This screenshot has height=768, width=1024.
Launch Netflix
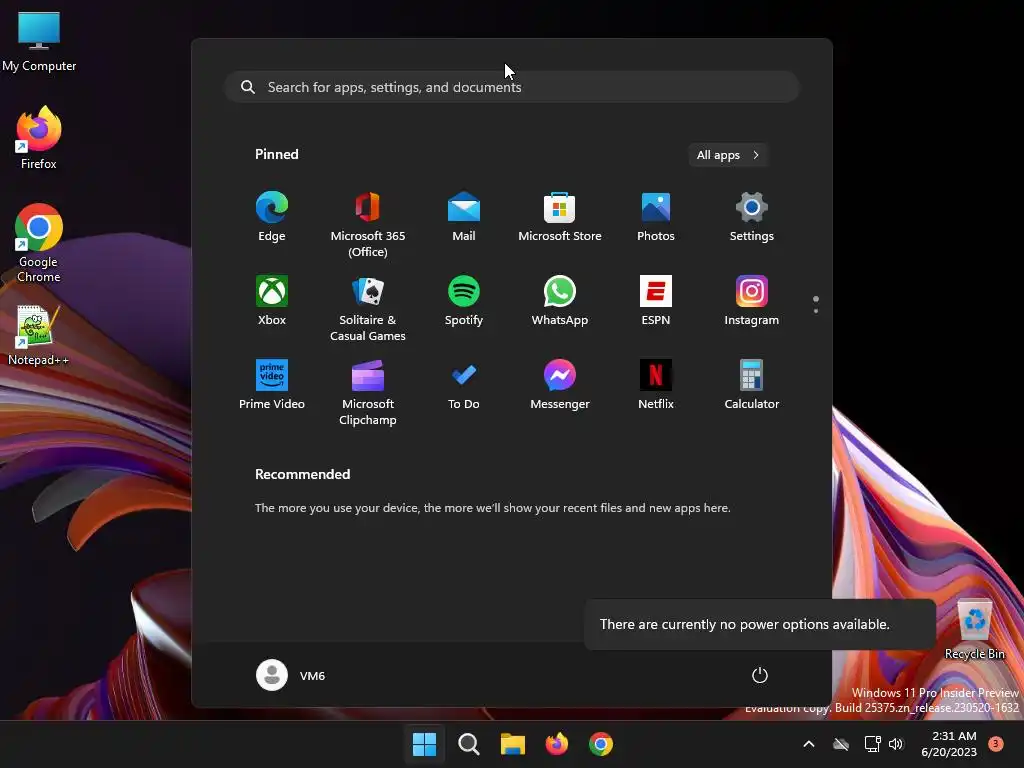656,385
